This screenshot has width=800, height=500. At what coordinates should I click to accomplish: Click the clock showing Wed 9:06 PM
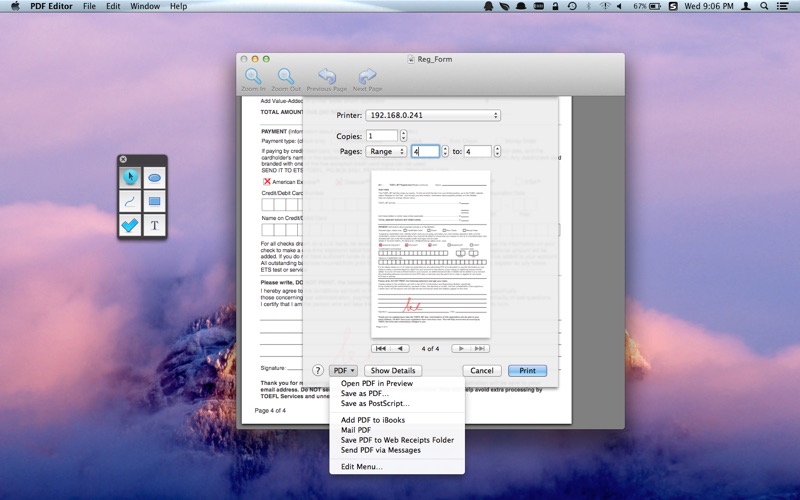709,6
